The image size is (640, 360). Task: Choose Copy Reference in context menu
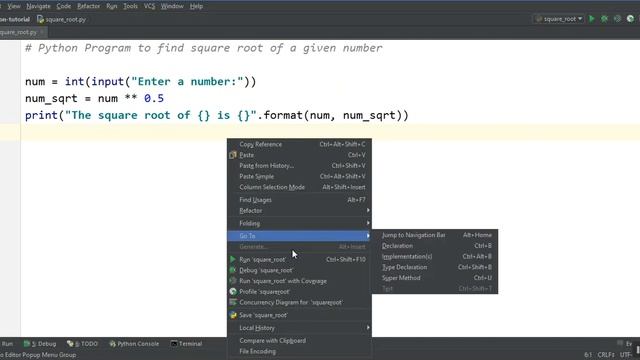coord(299,144)
